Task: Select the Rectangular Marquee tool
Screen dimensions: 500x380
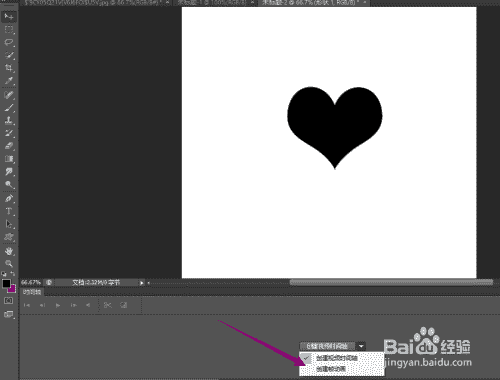Action: coord(9,30)
